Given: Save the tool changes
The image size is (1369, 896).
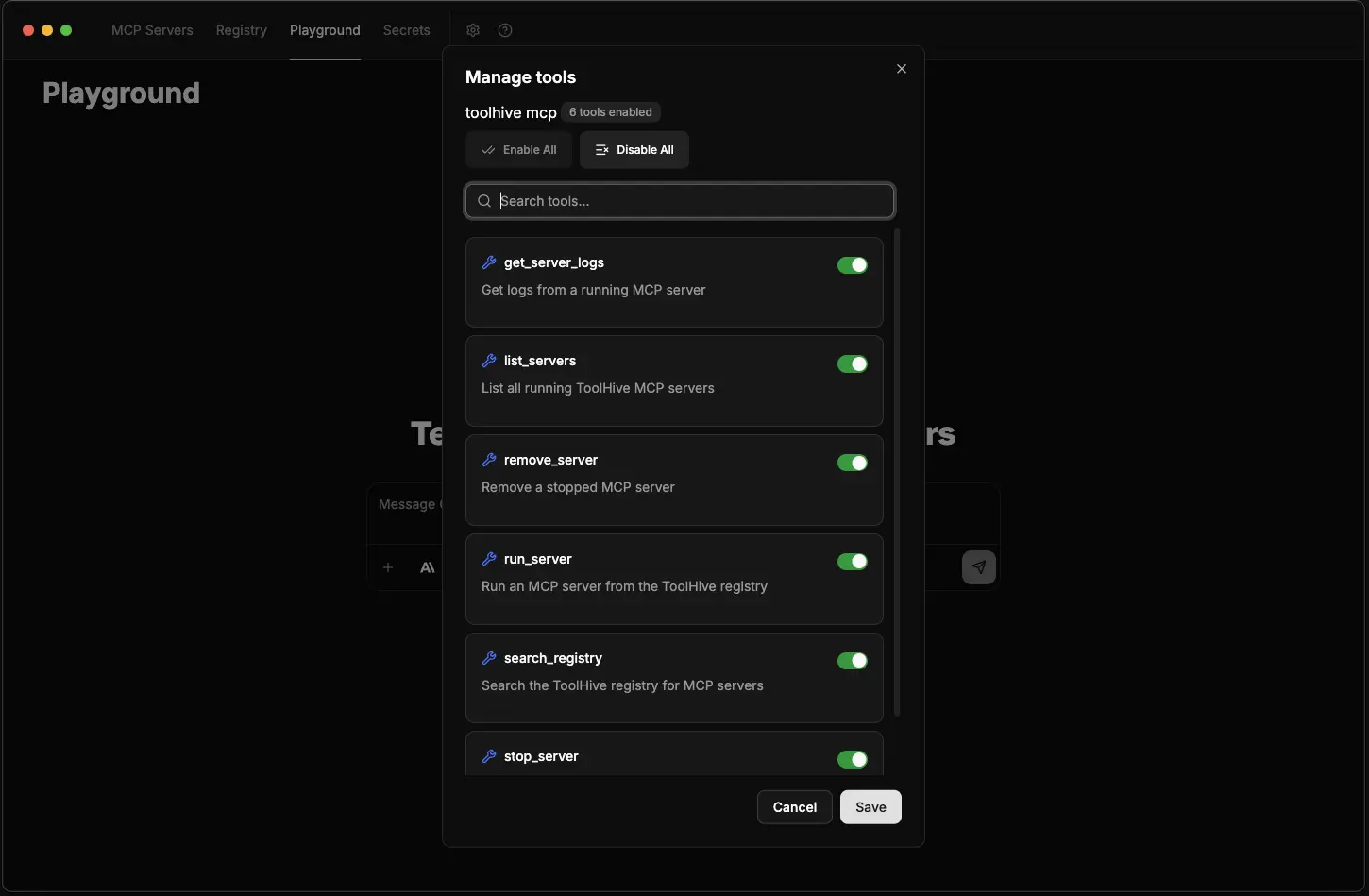Looking at the screenshot, I should coord(870,807).
